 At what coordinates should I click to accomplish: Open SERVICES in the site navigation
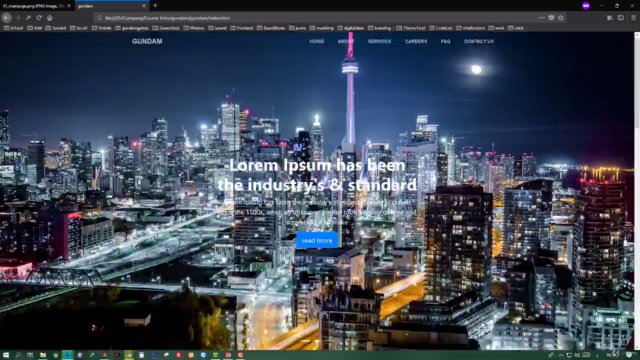click(x=380, y=41)
